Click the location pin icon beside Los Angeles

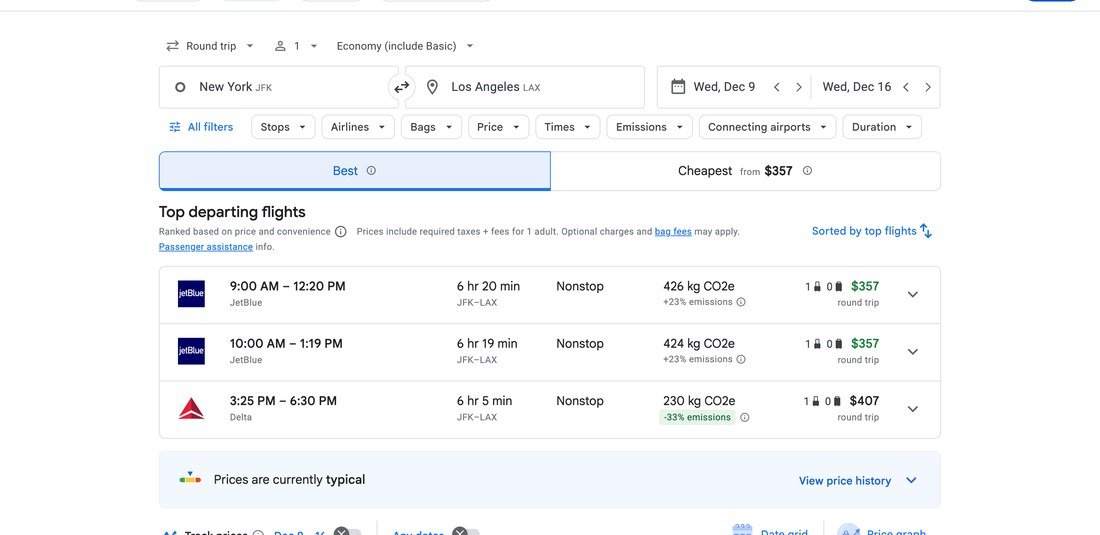(433, 87)
